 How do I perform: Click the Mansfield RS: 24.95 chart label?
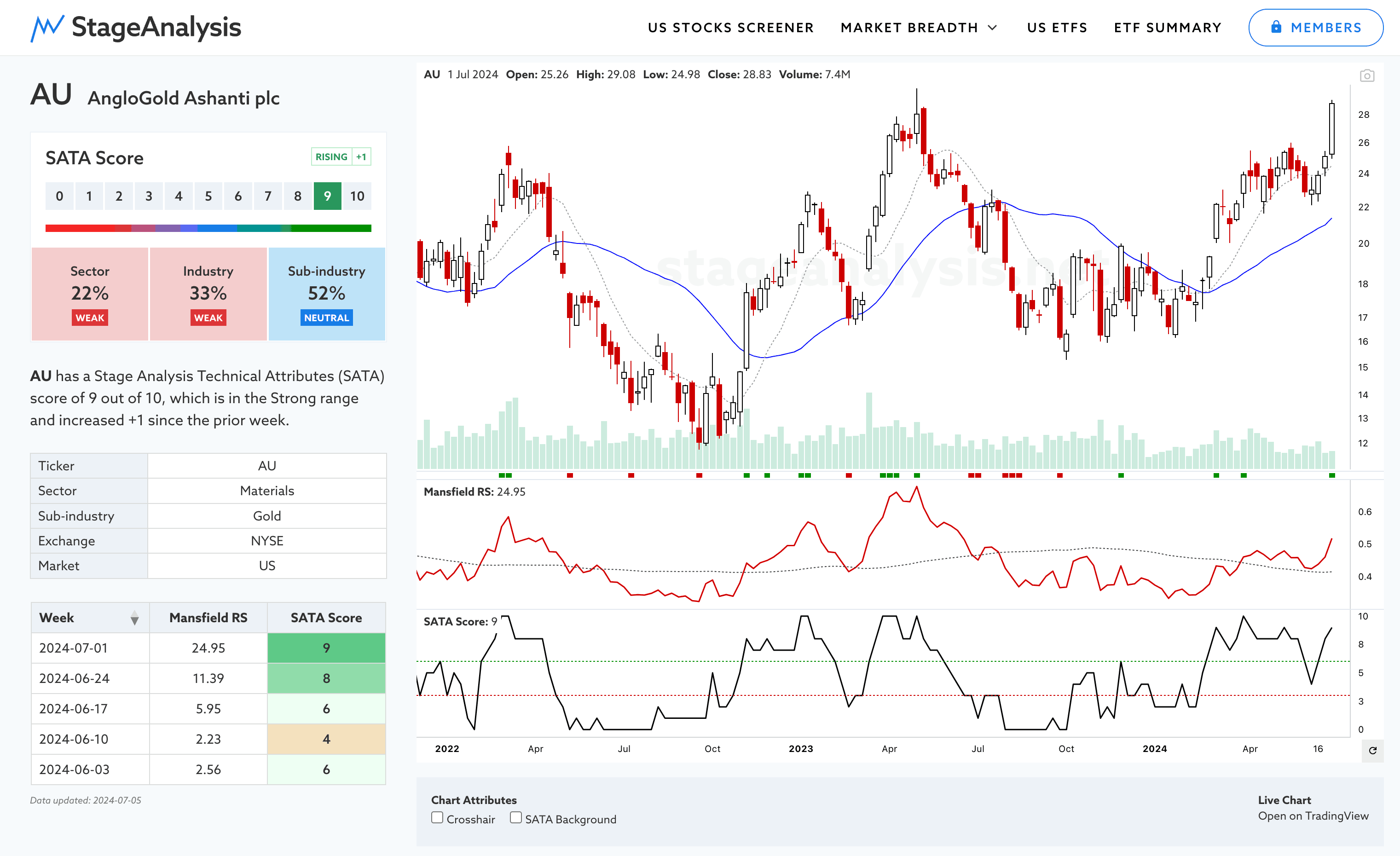tap(474, 492)
